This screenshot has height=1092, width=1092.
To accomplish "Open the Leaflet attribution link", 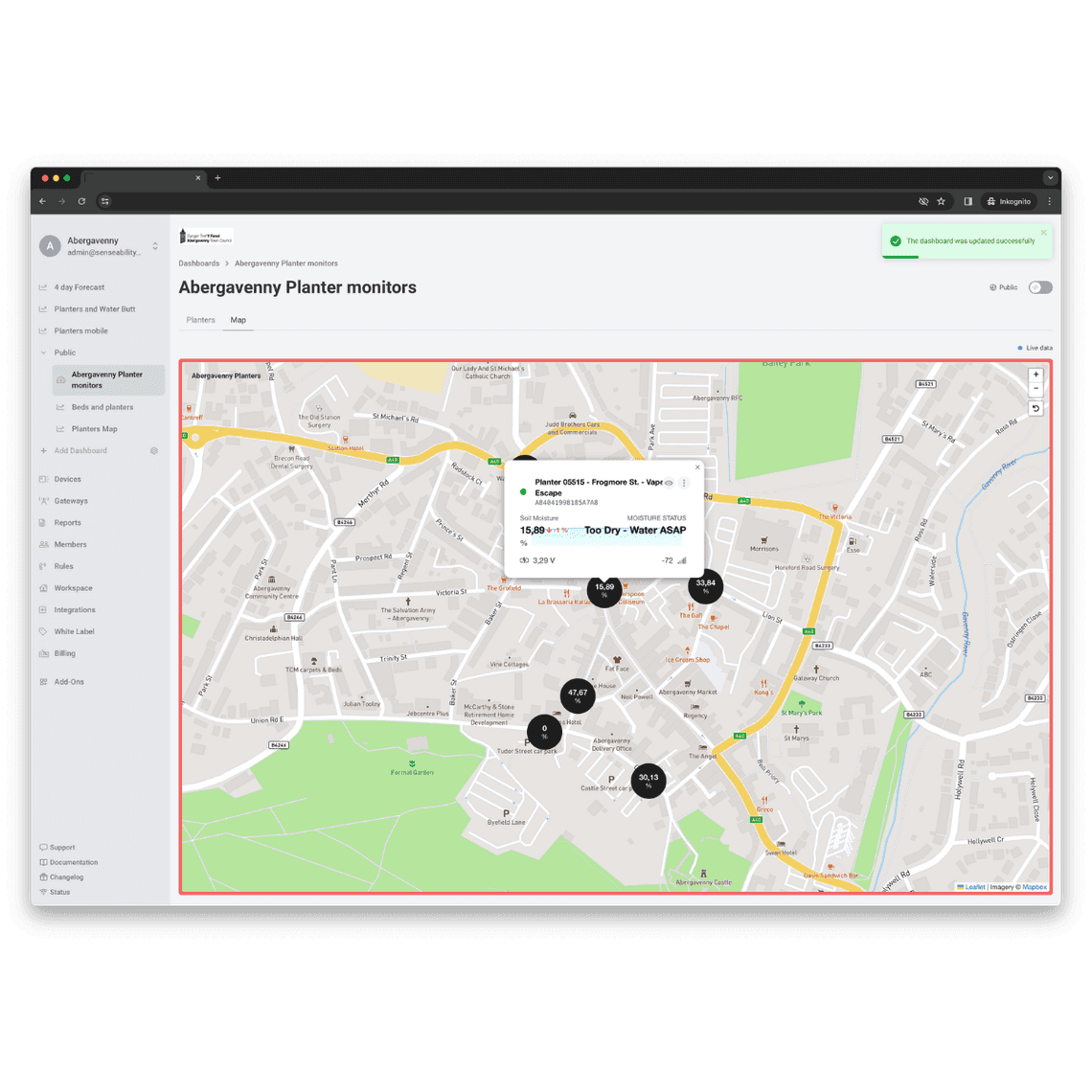I will (975, 887).
